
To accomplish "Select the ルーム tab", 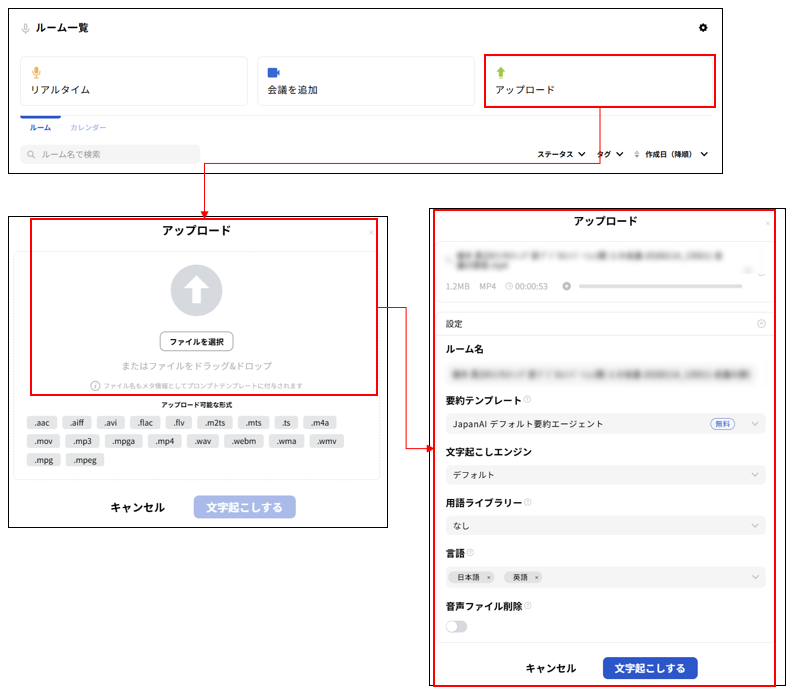I will 40,128.
